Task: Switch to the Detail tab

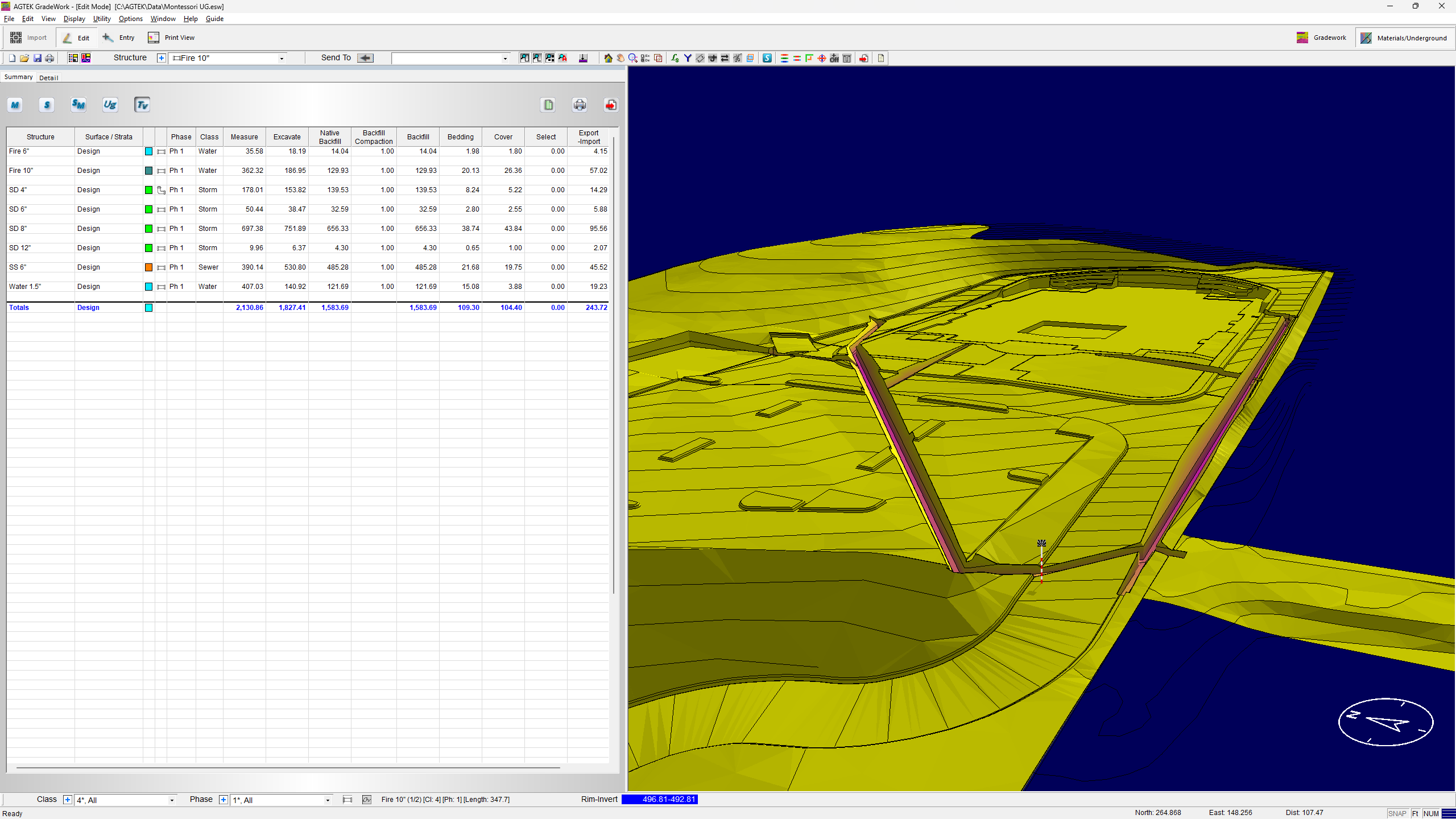Action: point(49,78)
